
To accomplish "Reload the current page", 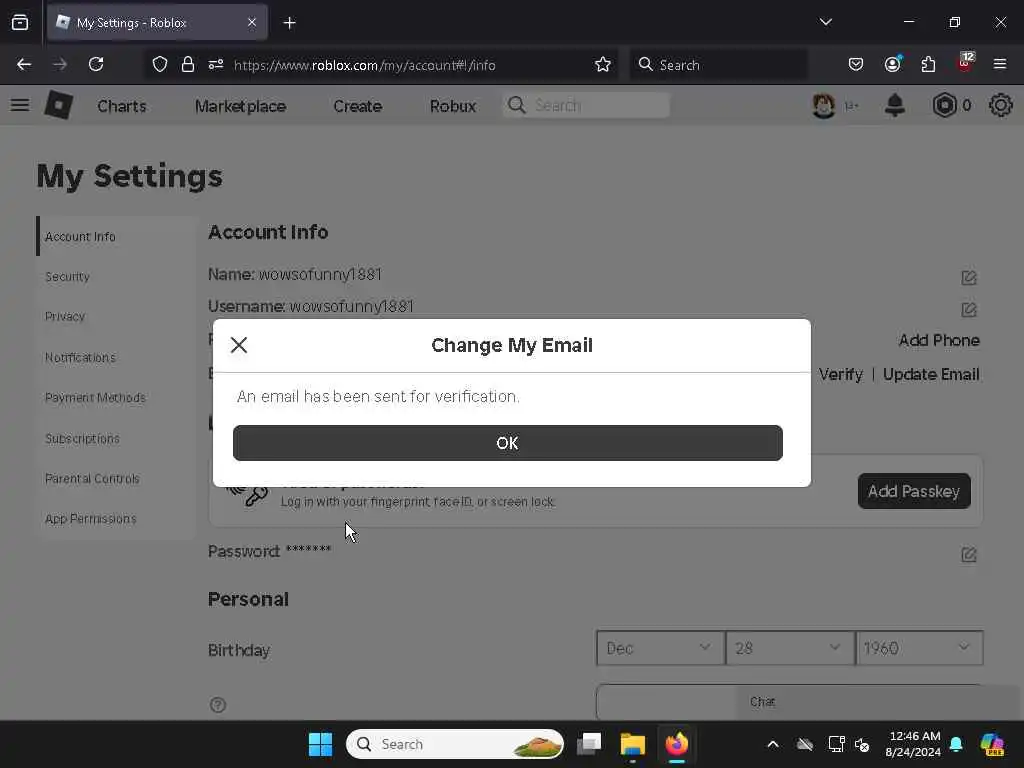I will point(96,64).
